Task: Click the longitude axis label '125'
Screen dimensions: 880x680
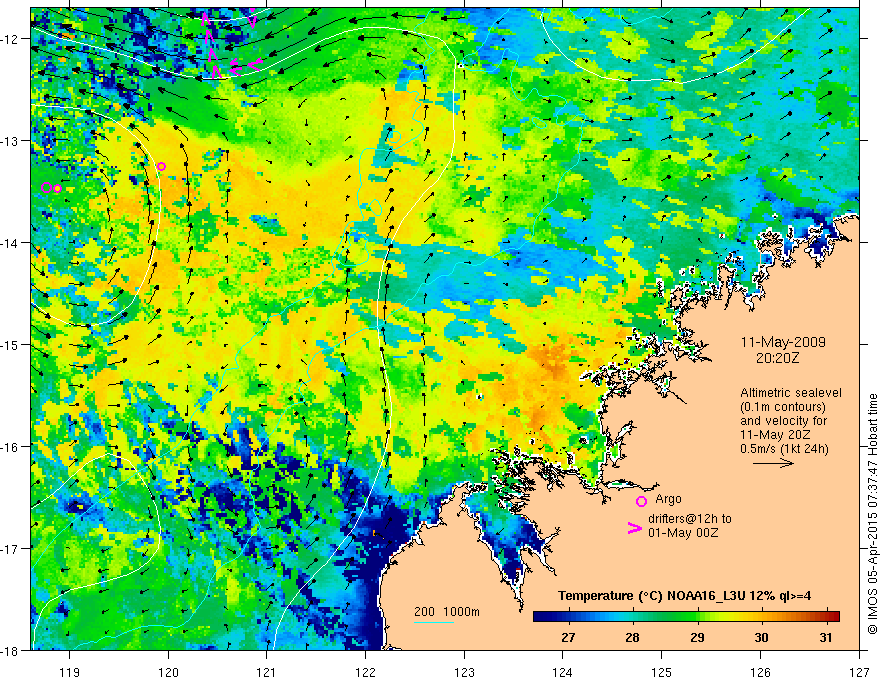Action: coord(661,672)
